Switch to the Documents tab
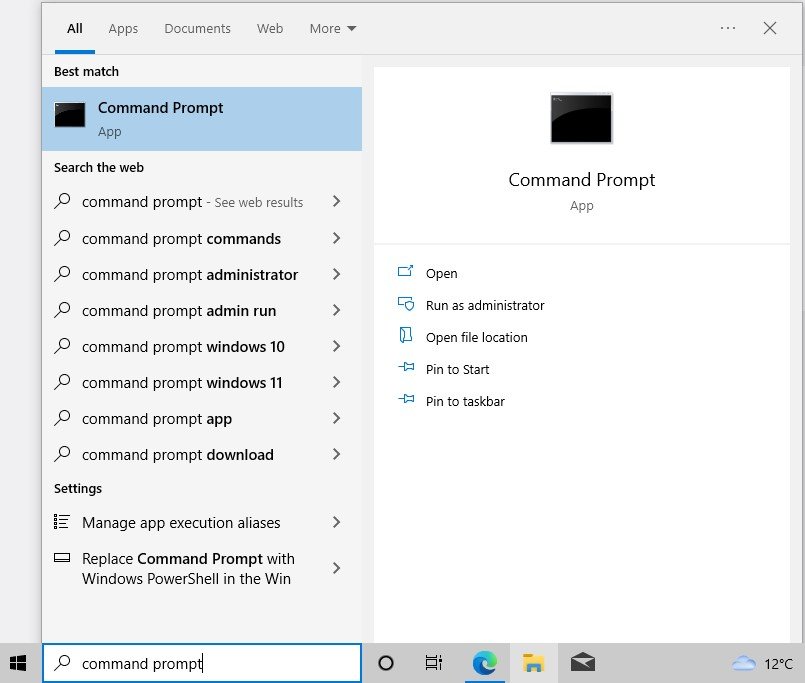The image size is (805, 683). [197, 29]
